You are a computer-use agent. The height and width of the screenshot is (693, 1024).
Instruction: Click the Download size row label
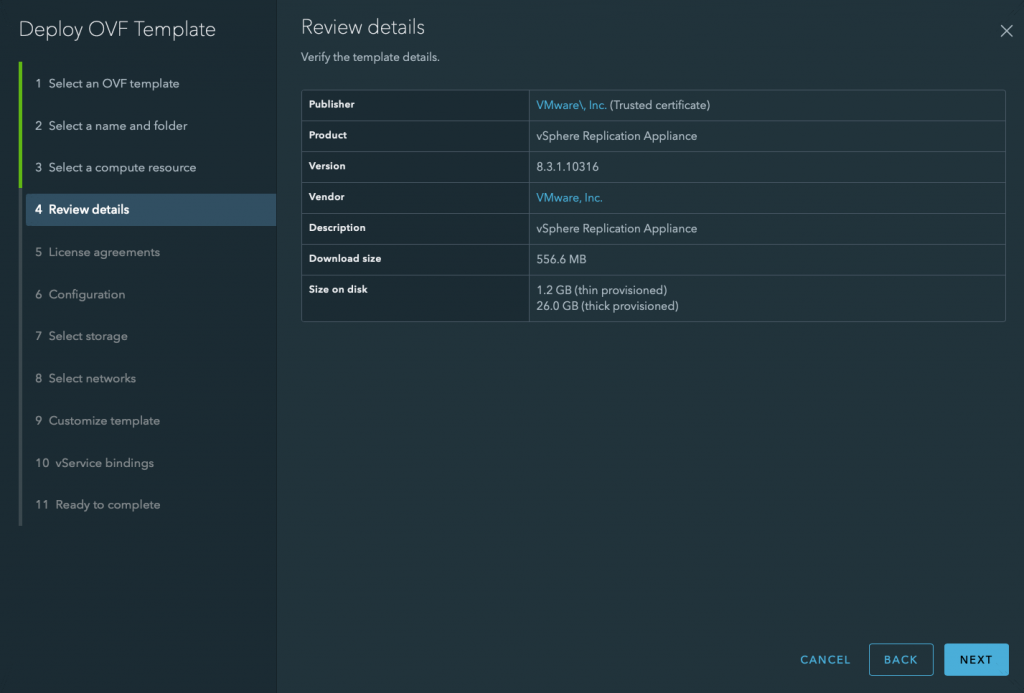coord(345,259)
